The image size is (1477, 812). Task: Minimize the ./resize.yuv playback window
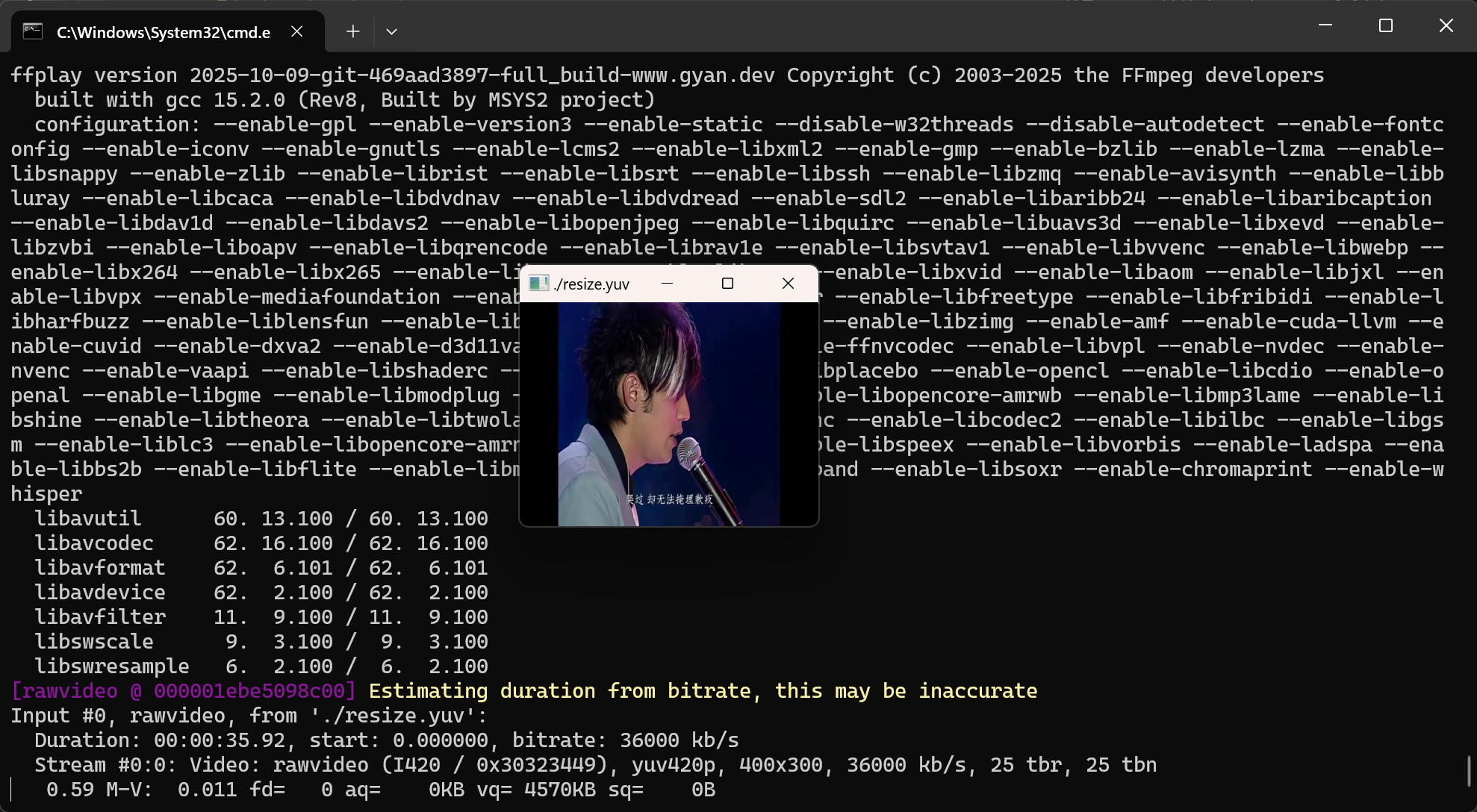point(667,284)
